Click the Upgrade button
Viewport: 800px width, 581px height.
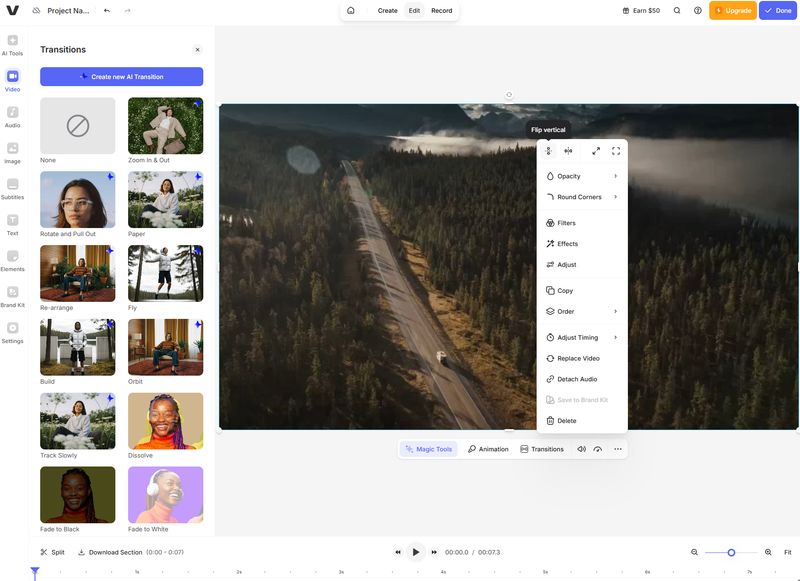(x=733, y=10)
